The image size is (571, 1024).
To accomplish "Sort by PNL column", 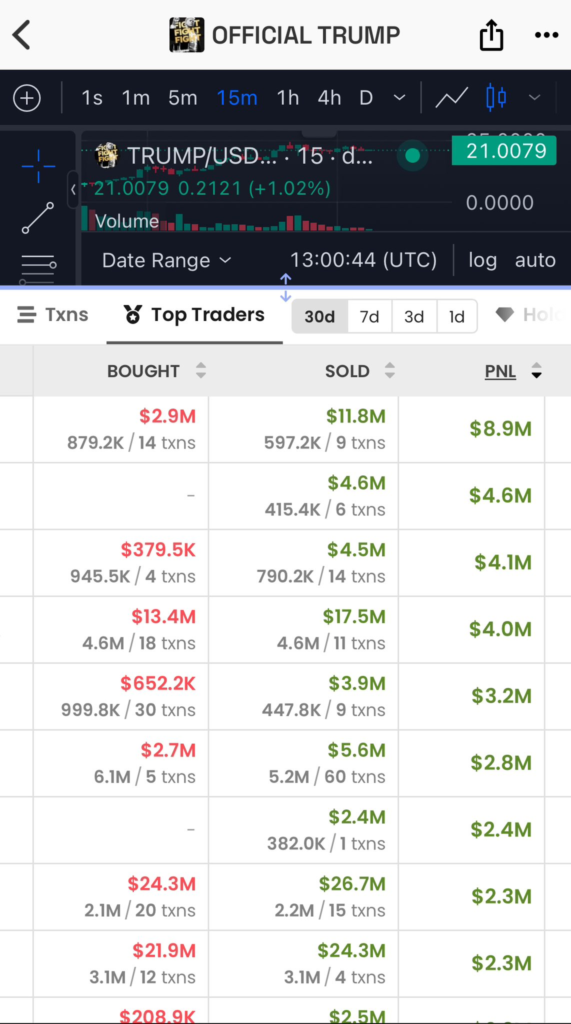I will 513,372.
